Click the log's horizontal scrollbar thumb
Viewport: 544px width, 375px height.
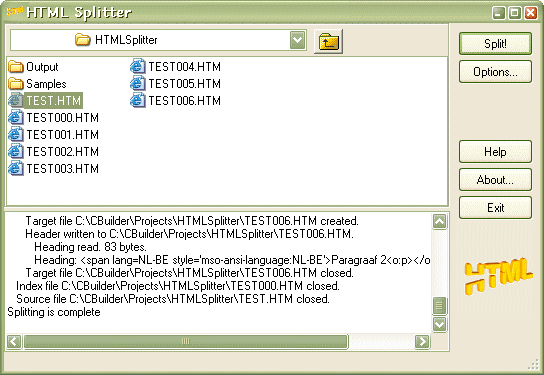[186, 341]
